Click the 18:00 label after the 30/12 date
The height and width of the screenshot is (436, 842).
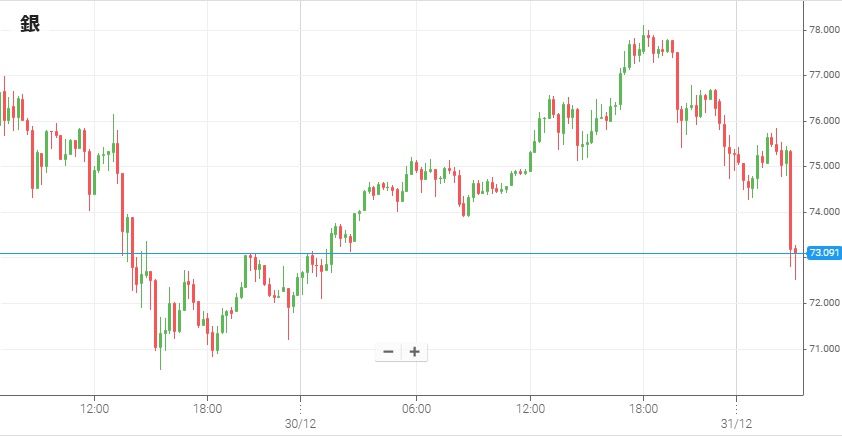pyautogui.click(x=643, y=408)
